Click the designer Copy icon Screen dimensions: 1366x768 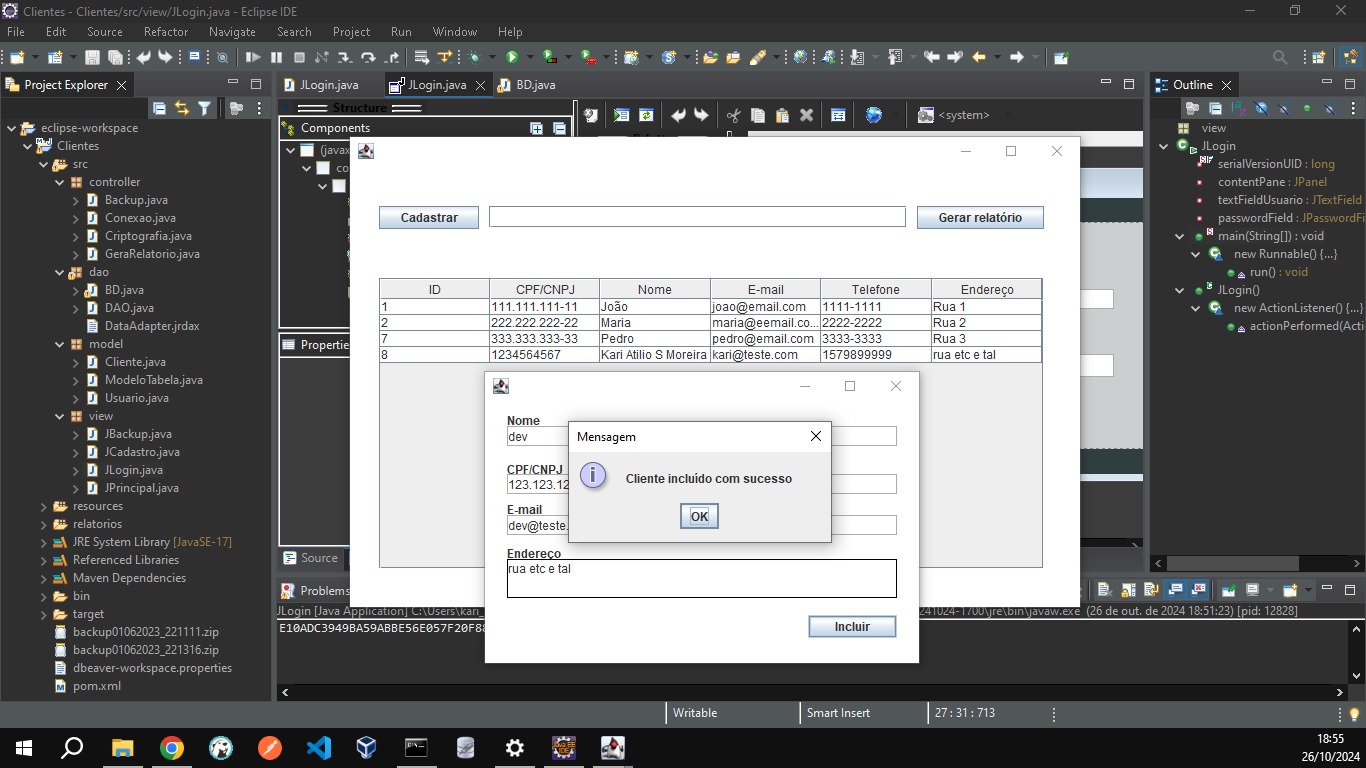(x=757, y=115)
